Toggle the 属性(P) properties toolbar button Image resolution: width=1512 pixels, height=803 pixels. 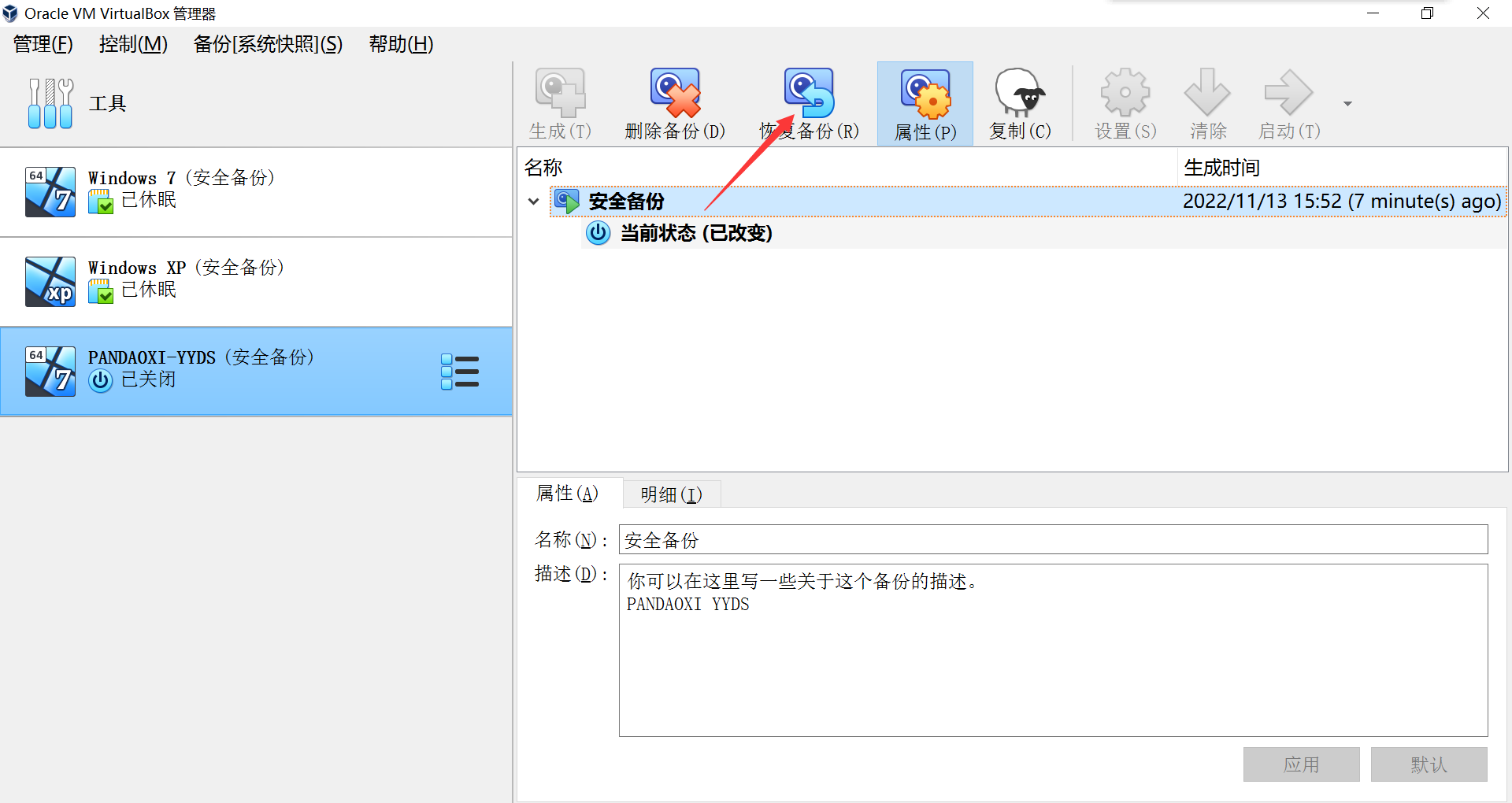[x=925, y=103]
